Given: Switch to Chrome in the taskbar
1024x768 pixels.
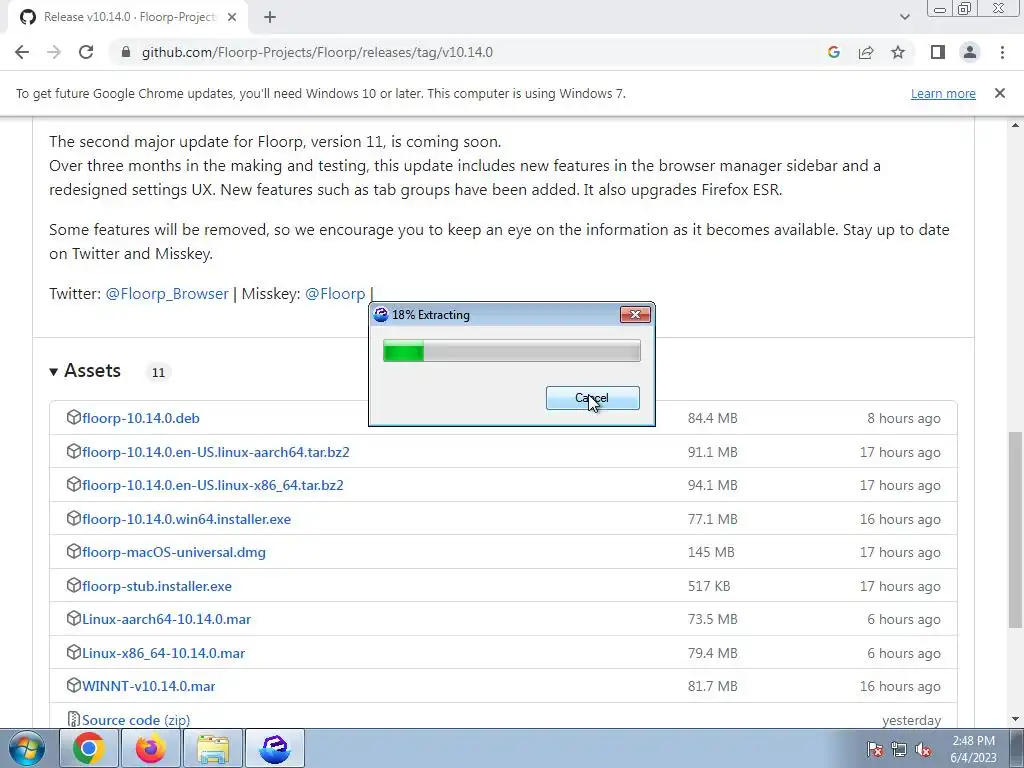Looking at the screenshot, I should [x=89, y=748].
